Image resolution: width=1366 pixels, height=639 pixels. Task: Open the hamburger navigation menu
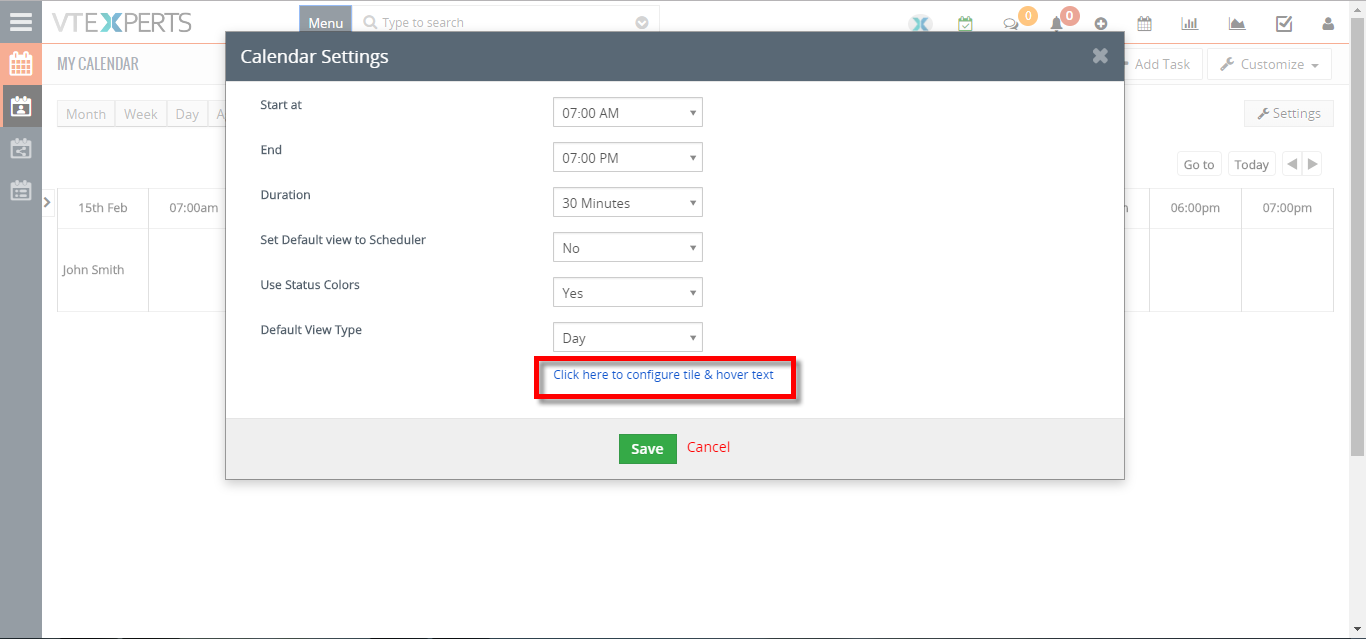pos(20,21)
